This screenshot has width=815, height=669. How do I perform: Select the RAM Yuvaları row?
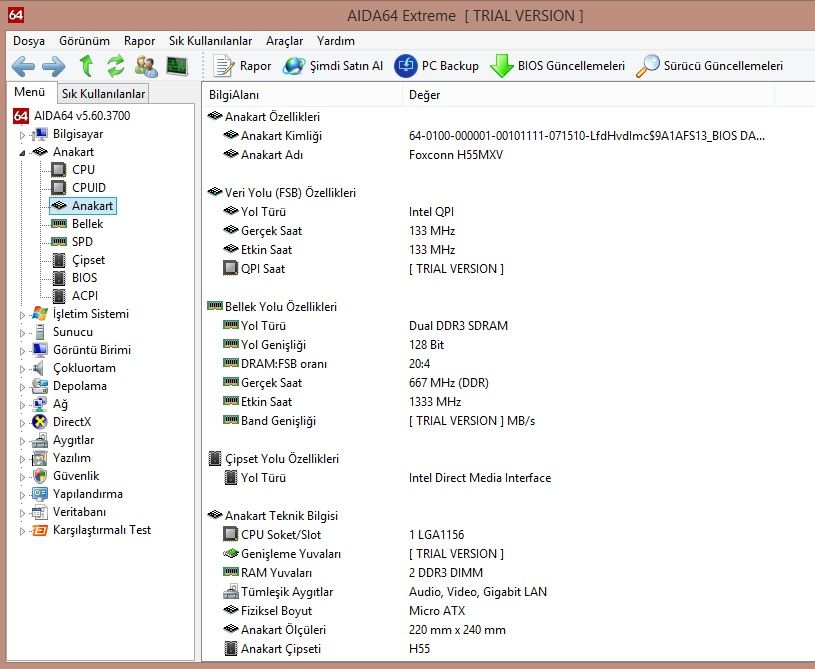point(508,572)
